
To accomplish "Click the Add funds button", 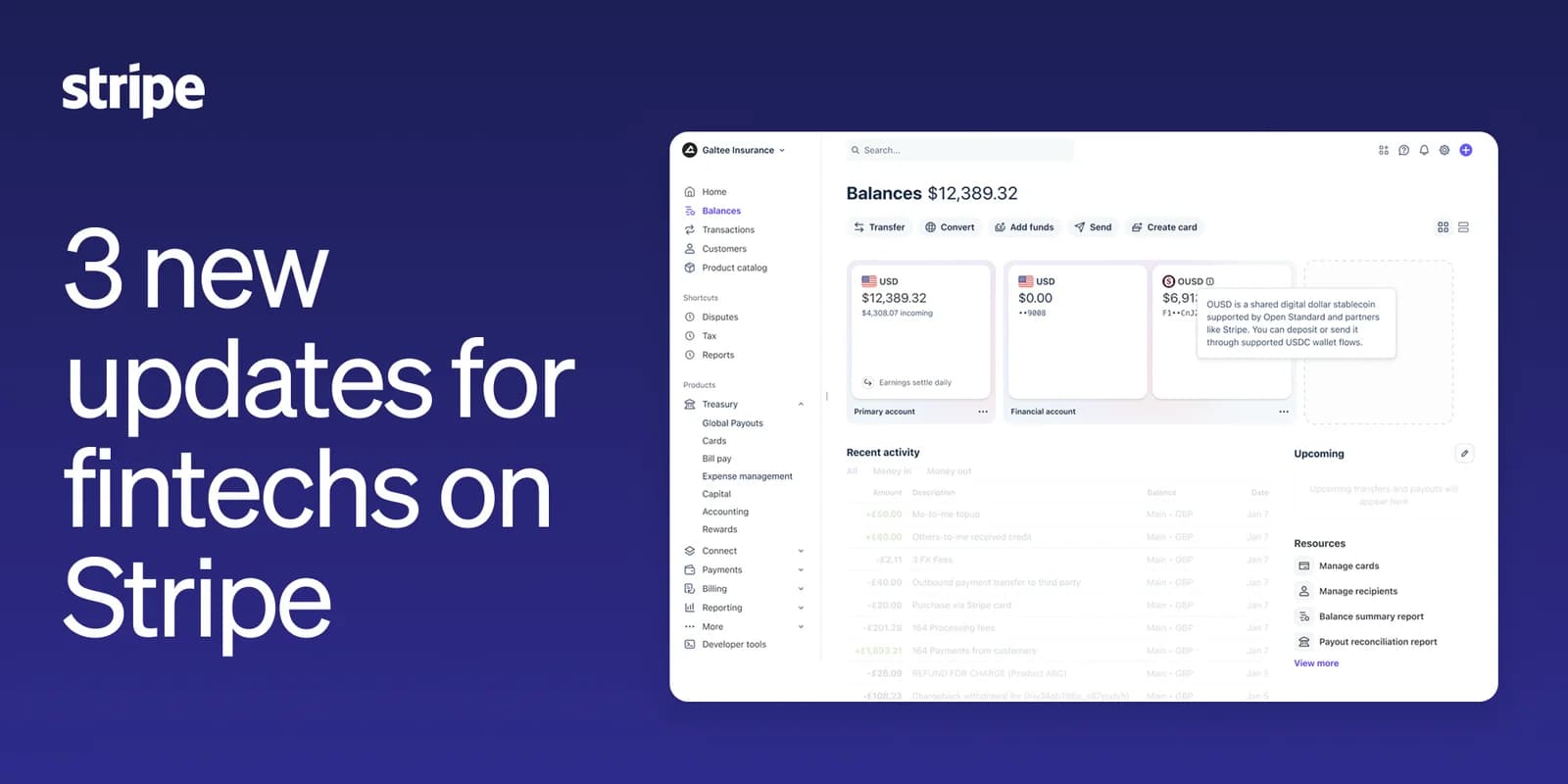I will coord(1024,227).
